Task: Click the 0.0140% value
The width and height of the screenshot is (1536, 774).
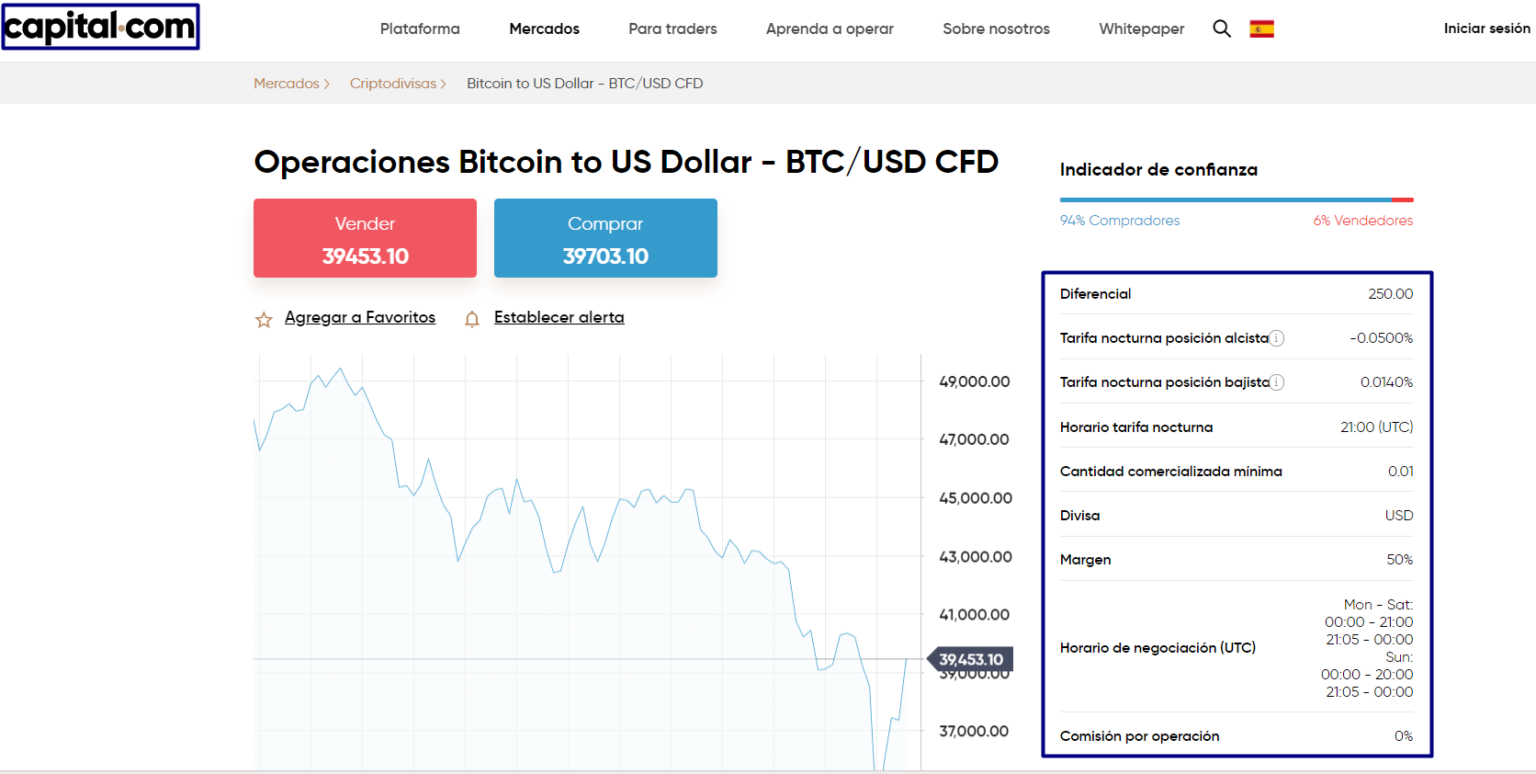Action: pyautogui.click(x=1387, y=382)
